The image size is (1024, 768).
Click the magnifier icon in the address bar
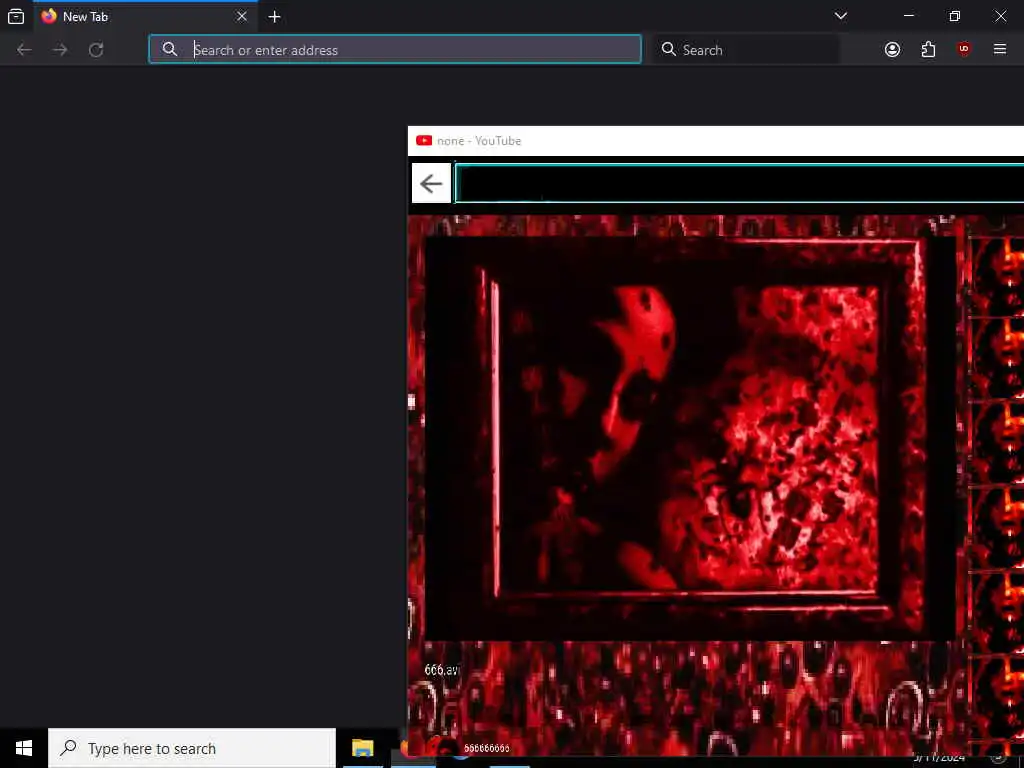170,49
